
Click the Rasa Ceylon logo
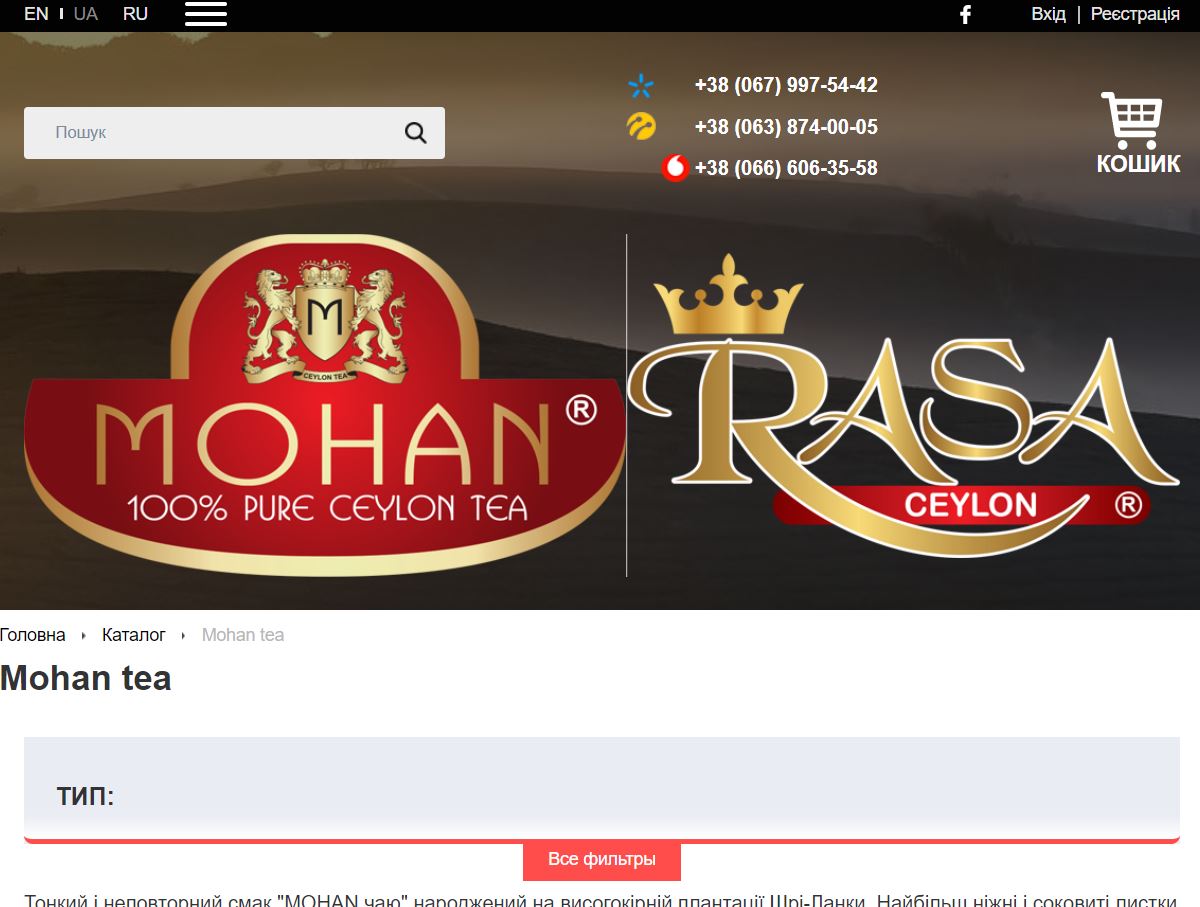tap(903, 405)
